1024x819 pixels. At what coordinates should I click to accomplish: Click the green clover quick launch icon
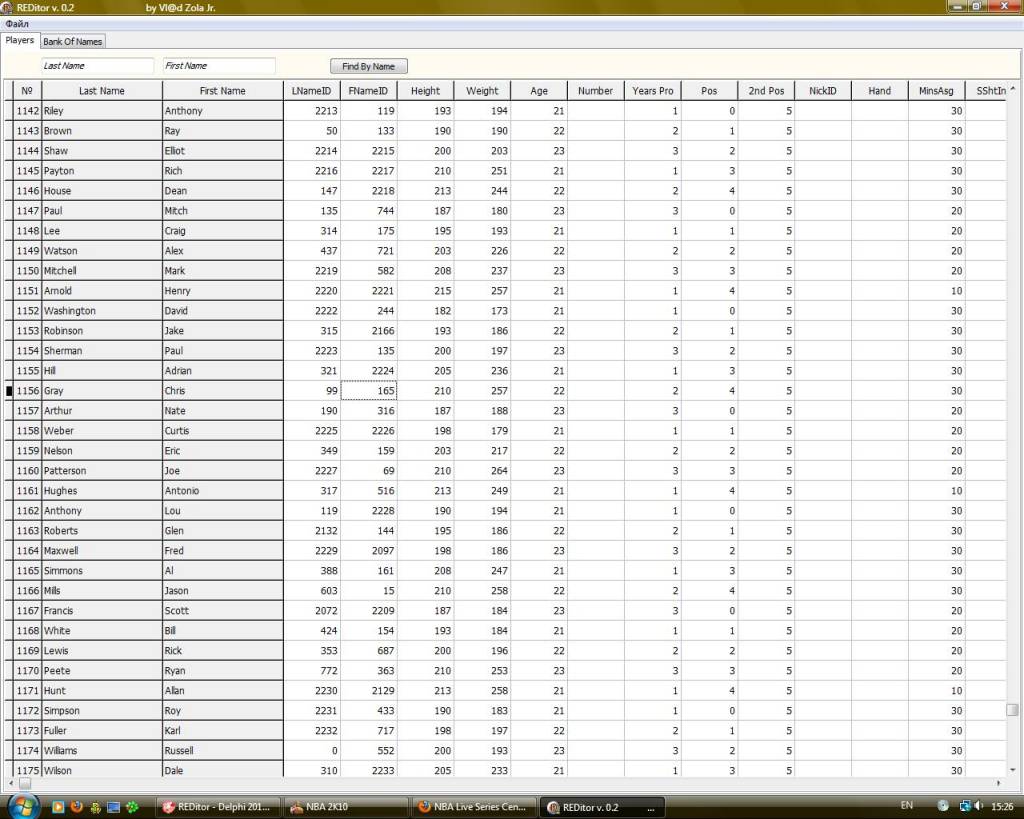pos(131,807)
